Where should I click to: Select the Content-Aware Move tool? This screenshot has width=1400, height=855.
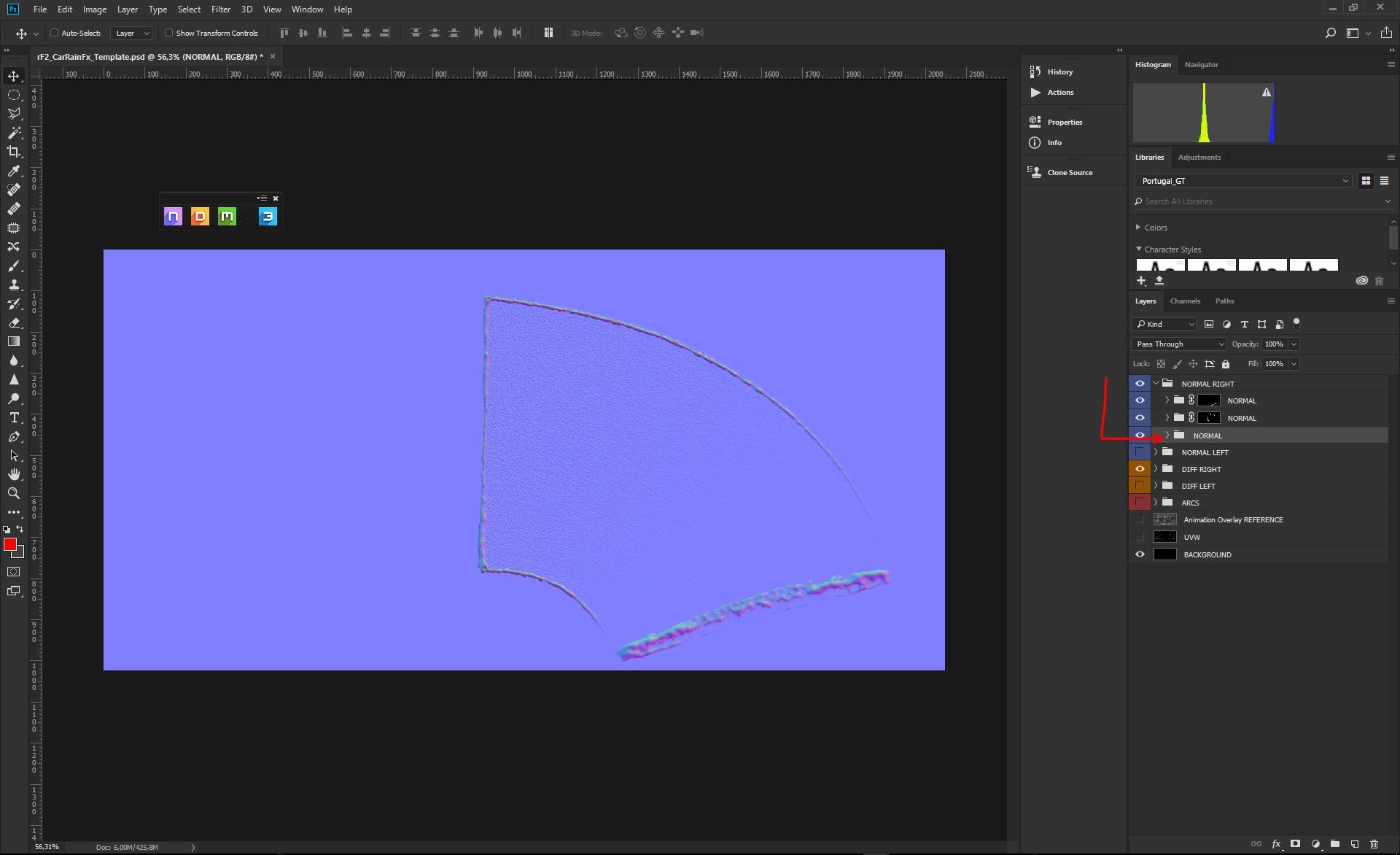[x=14, y=247]
